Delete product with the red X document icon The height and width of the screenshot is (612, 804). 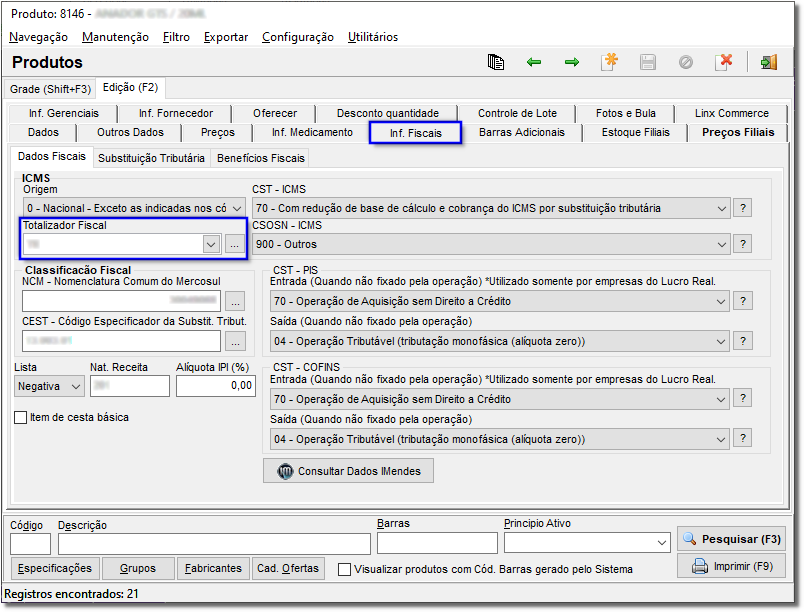(723, 62)
